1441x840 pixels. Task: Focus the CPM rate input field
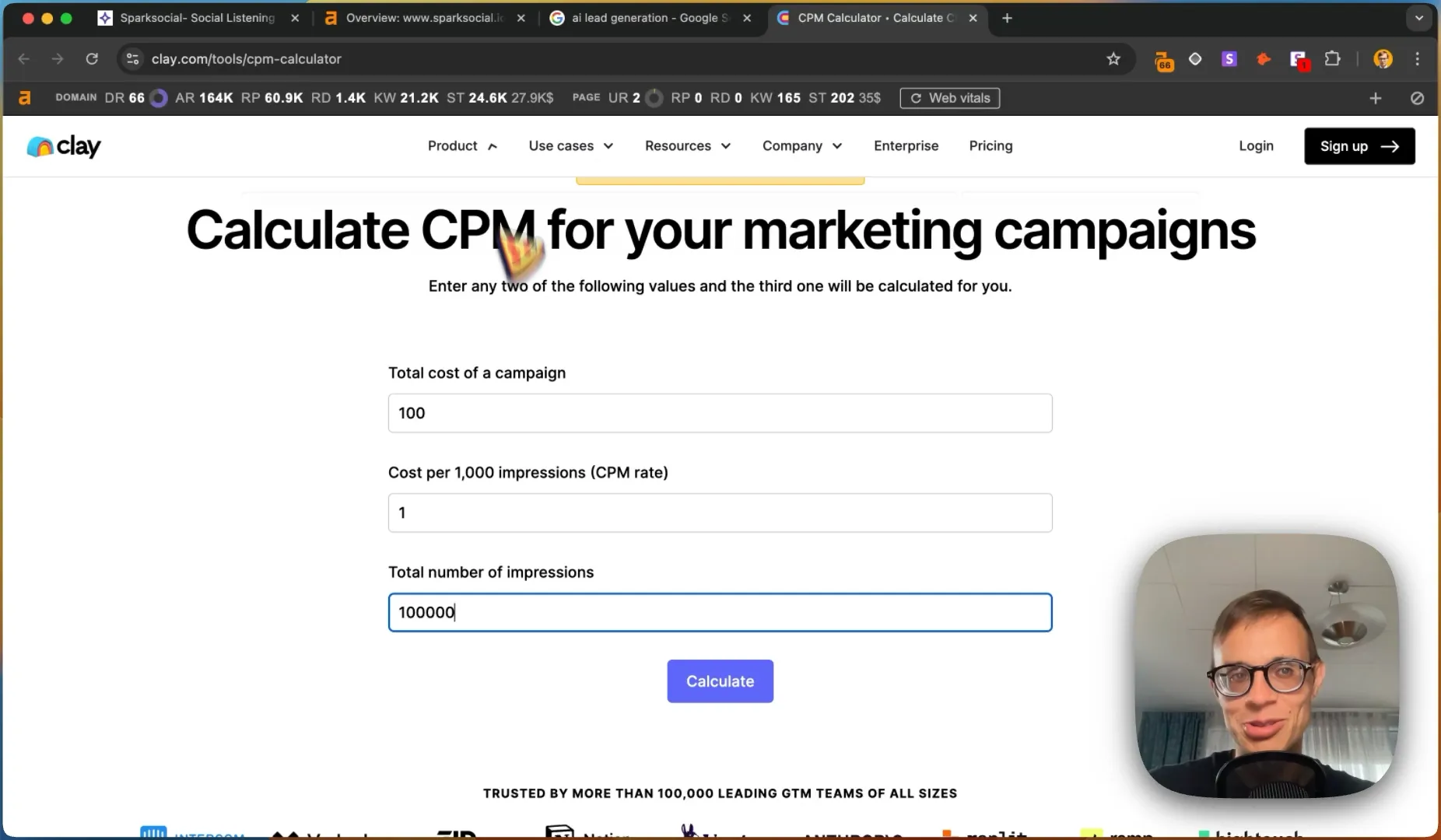(720, 513)
